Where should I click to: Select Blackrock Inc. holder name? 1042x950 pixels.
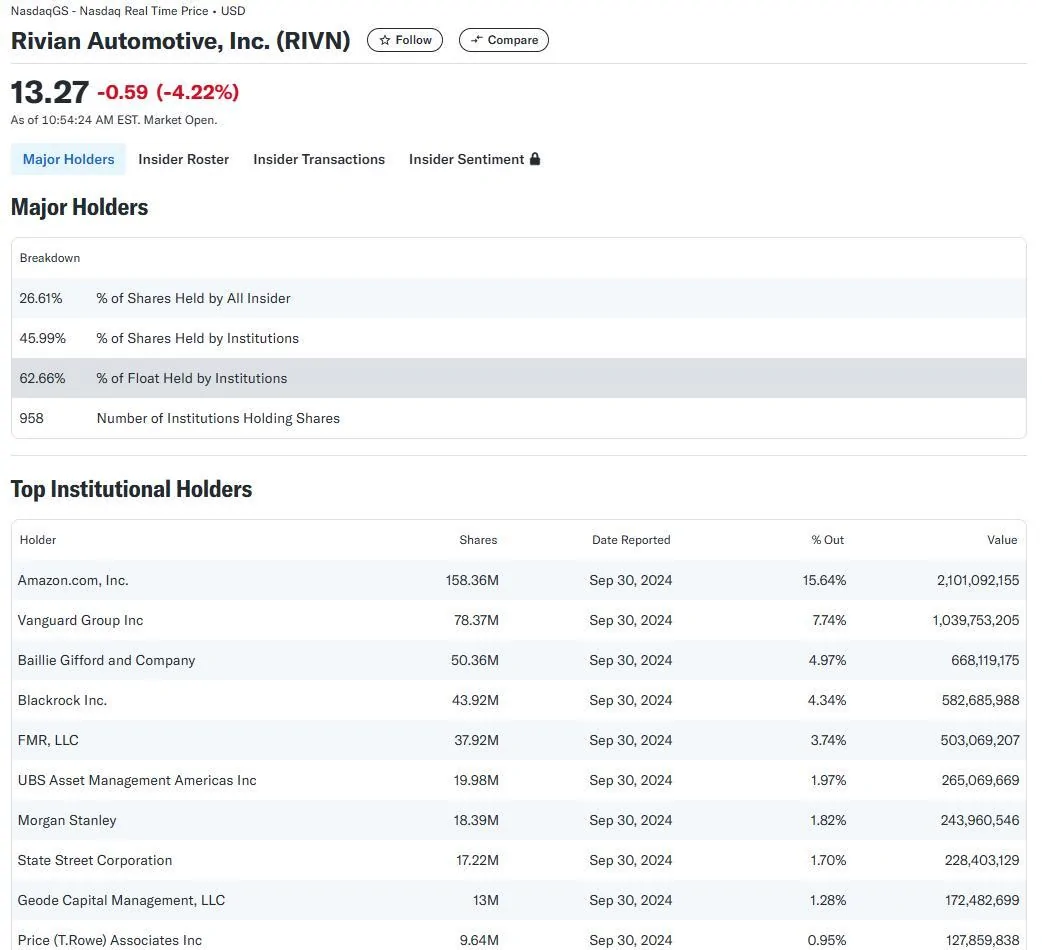click(x=62, y=700)
